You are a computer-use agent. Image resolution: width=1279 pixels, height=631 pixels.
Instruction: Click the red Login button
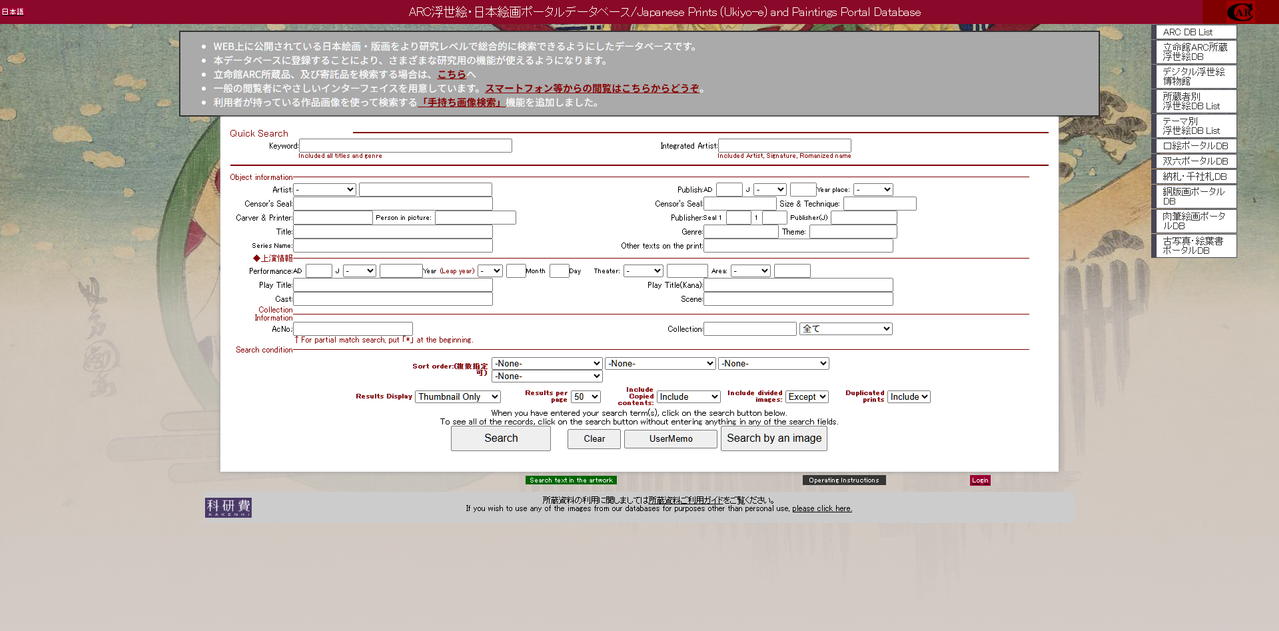pyautogui.click(x=980, y=480)
